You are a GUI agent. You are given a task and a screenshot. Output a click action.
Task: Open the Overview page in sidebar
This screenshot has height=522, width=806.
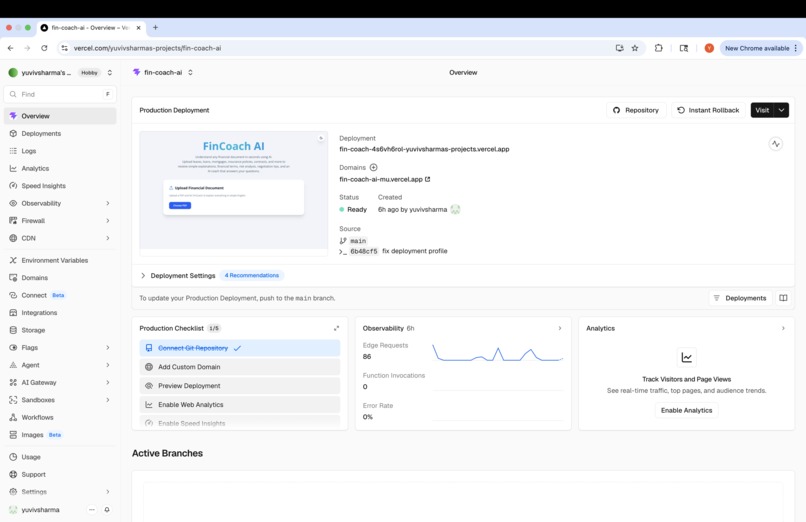click(60, 116)
